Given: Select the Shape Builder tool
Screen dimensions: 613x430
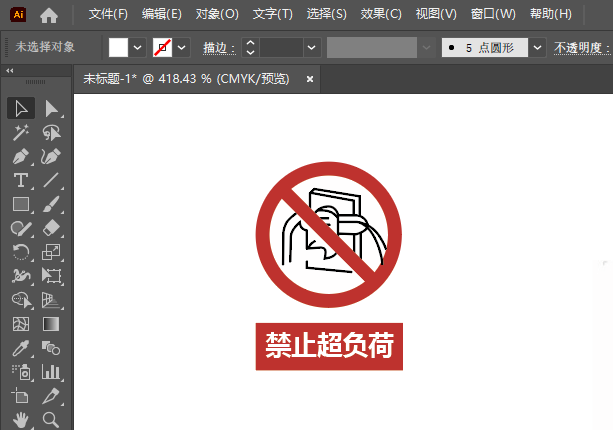Looking at the screenshot, I should pos(21,300).
